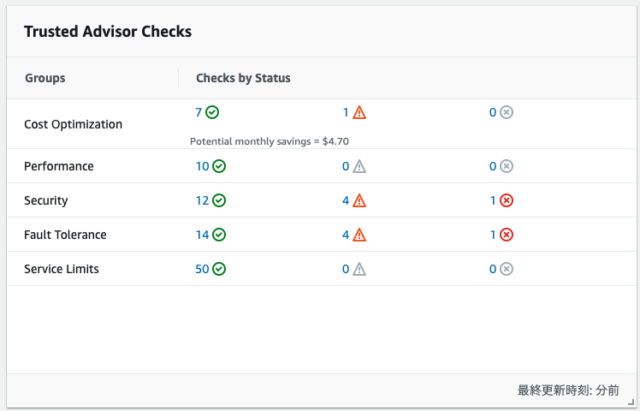Open the 7 passed Cost Optimization checks

[199, 112]
